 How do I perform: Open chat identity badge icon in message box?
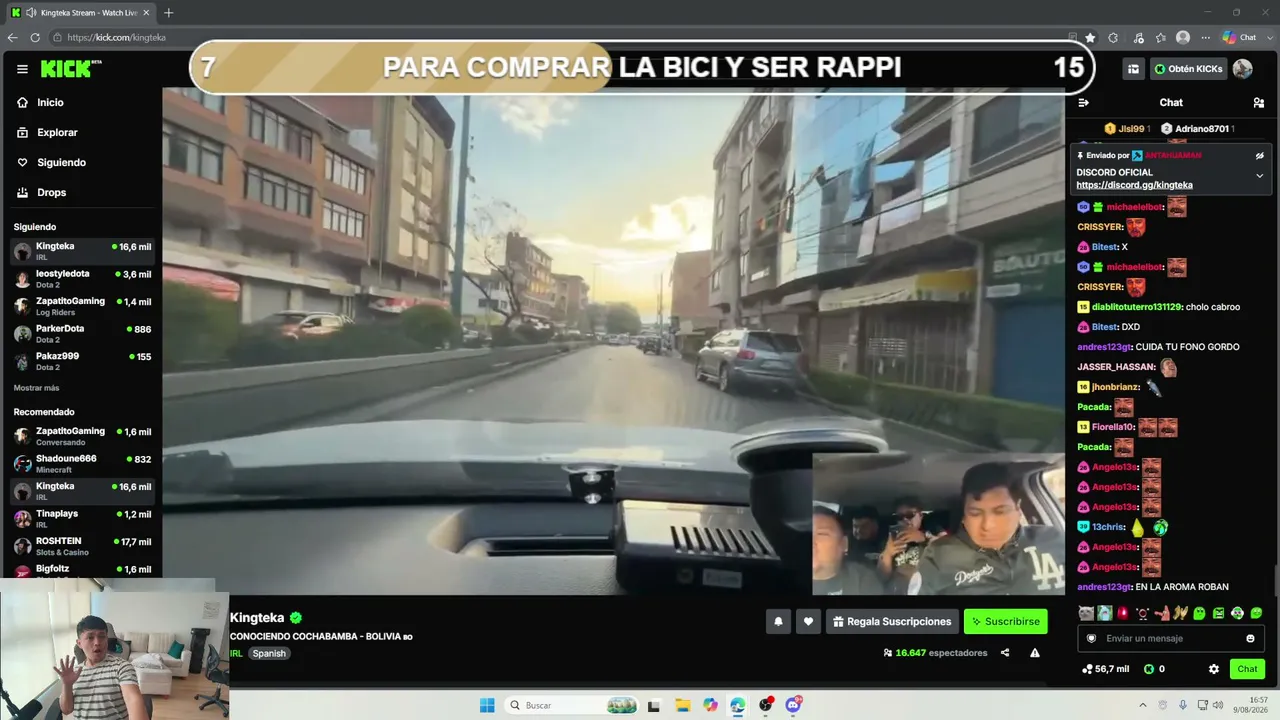point(1091,639)
